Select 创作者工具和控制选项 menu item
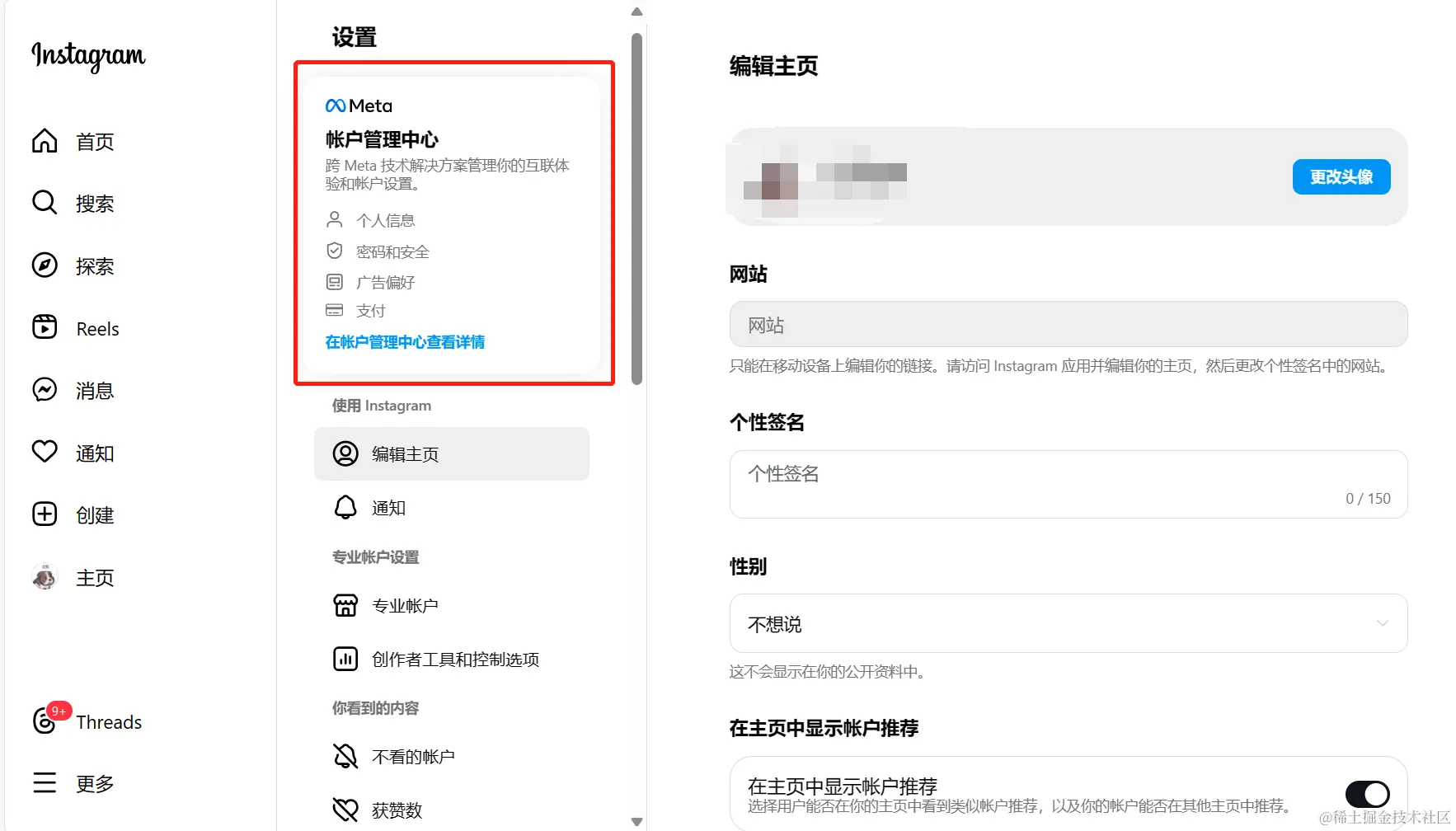The width and height of the screenshot is (1456, 831). coord(452,659)
